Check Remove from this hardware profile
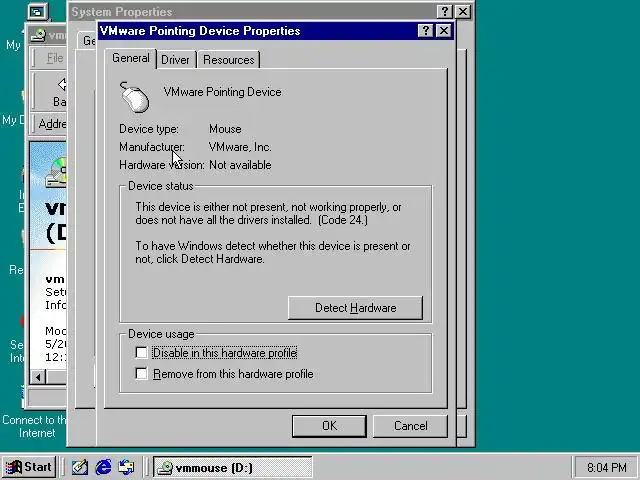Image resolution: width=640 pixels, height=480 pixels. point(141,373)
